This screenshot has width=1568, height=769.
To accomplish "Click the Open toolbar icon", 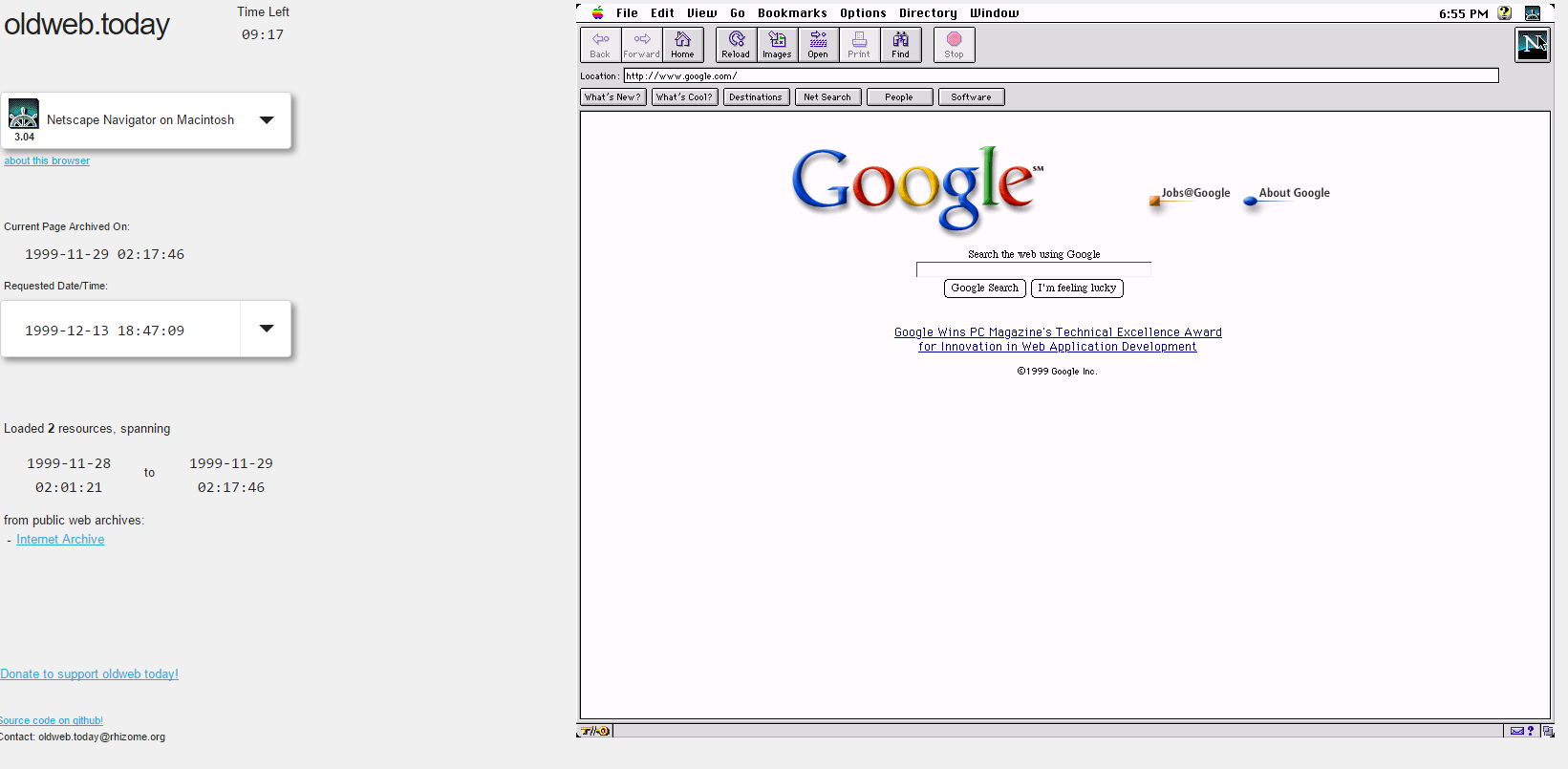I will point(818,45).
